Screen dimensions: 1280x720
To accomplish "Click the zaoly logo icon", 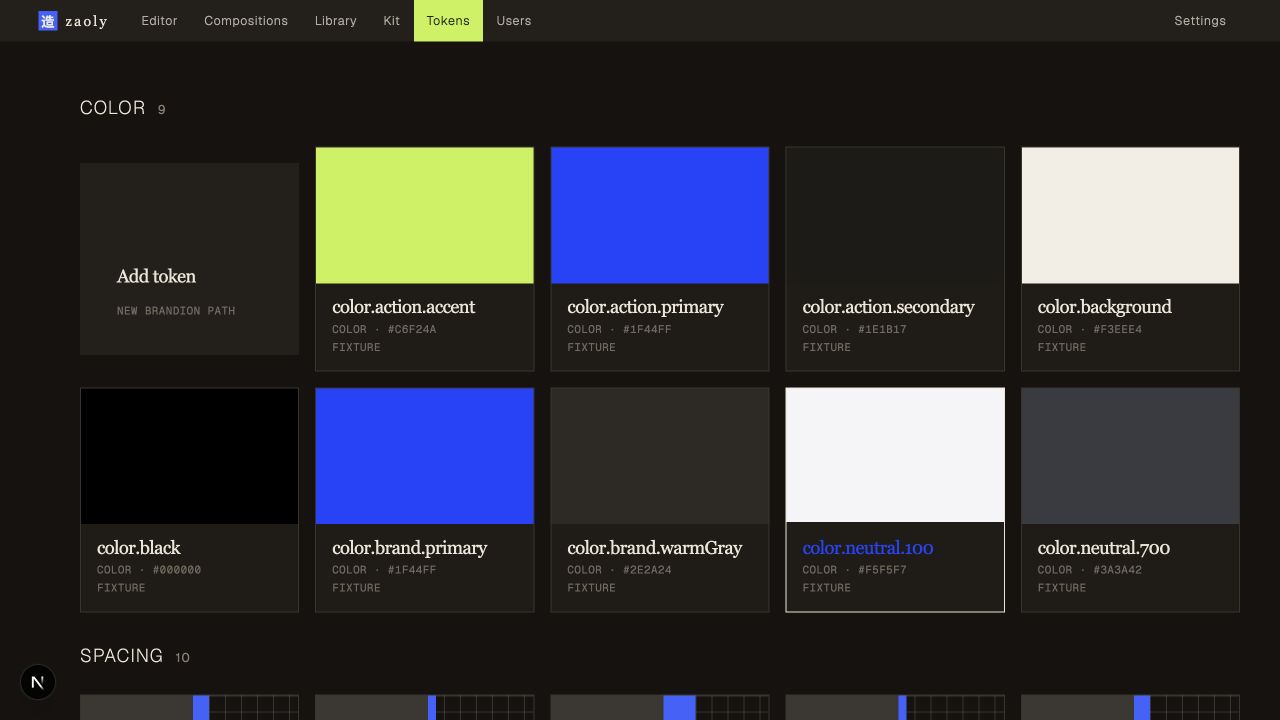I will [x=48, y=21].
